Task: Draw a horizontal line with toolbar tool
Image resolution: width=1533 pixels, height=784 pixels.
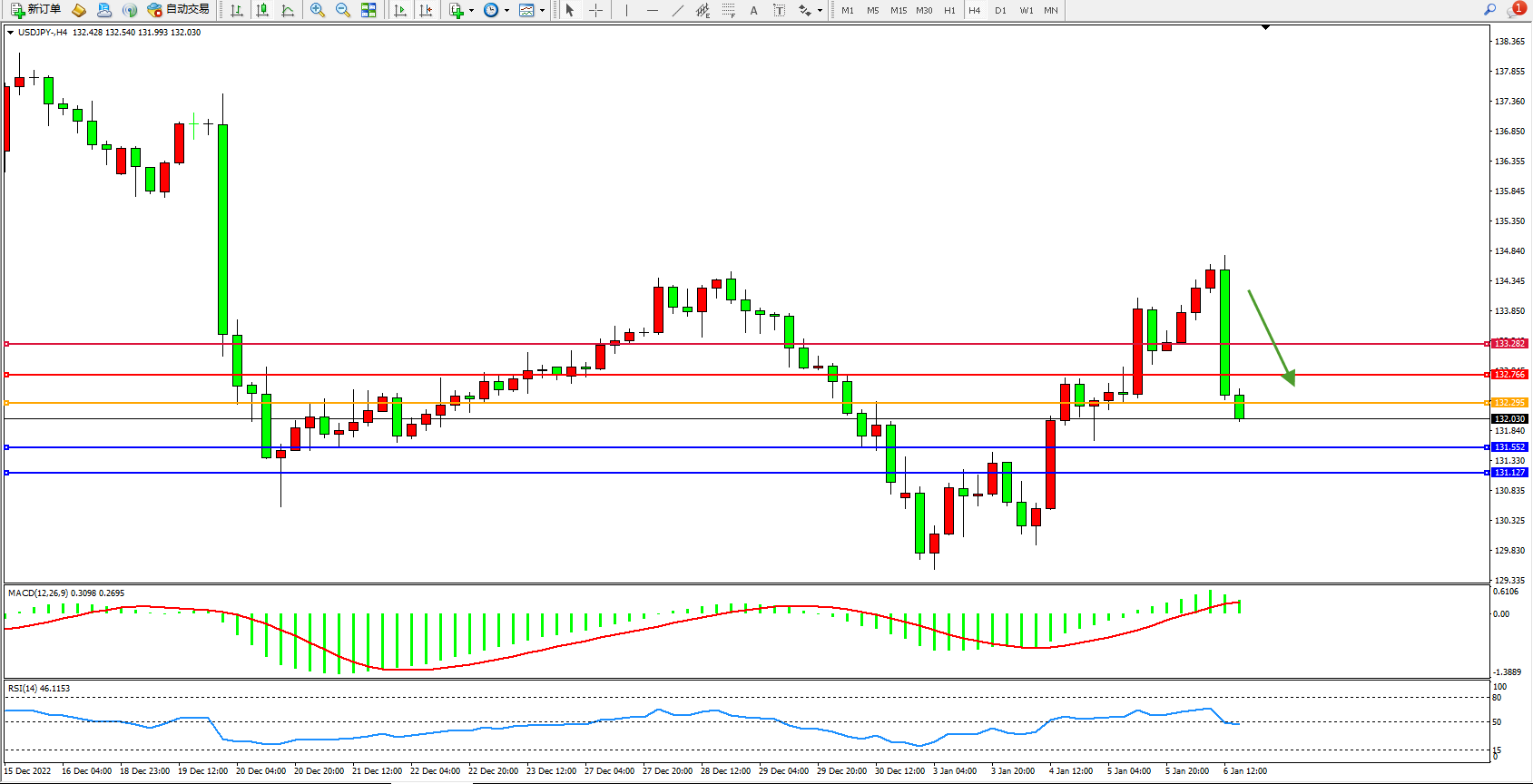Action: point(652,10)
